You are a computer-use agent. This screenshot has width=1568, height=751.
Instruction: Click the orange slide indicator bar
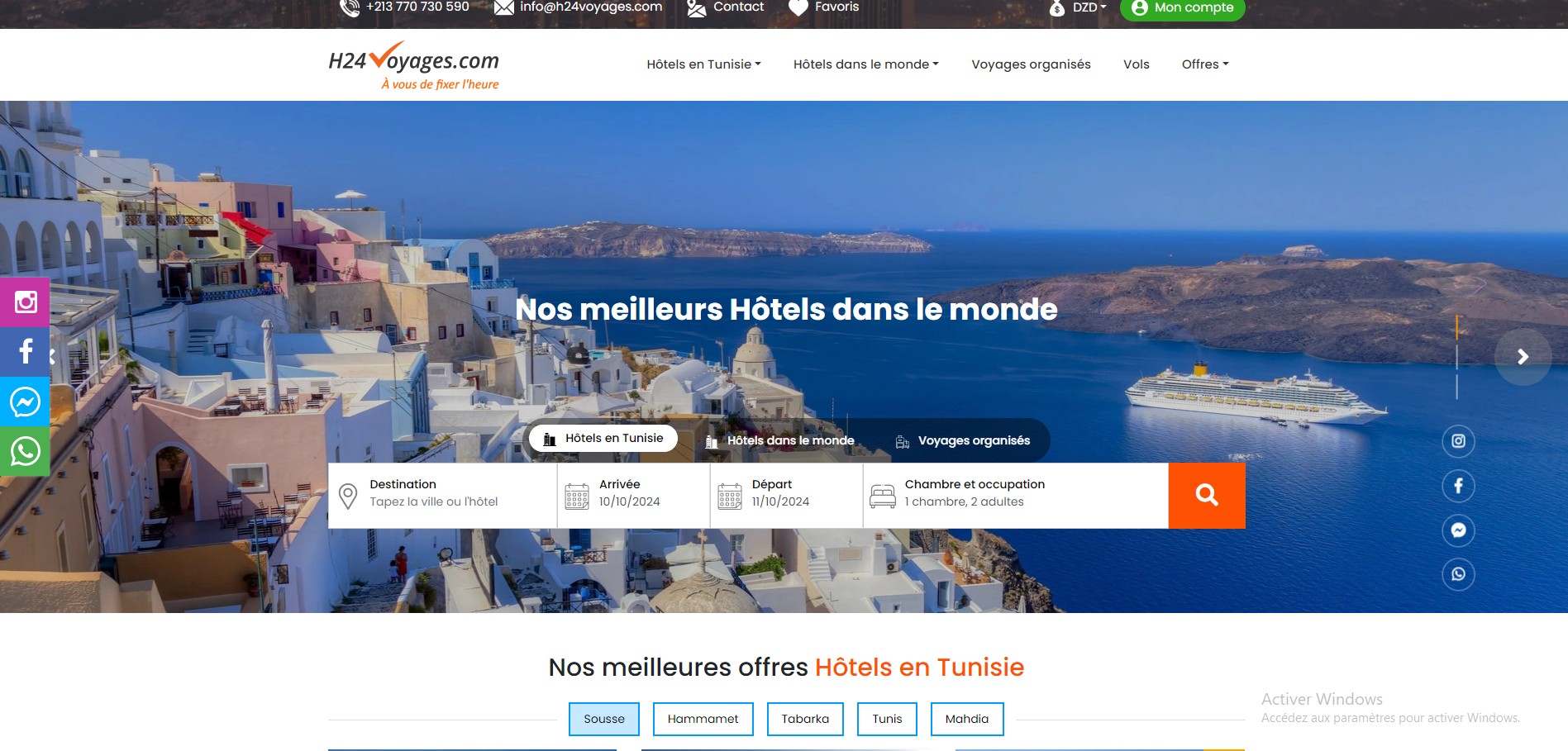1456,327
